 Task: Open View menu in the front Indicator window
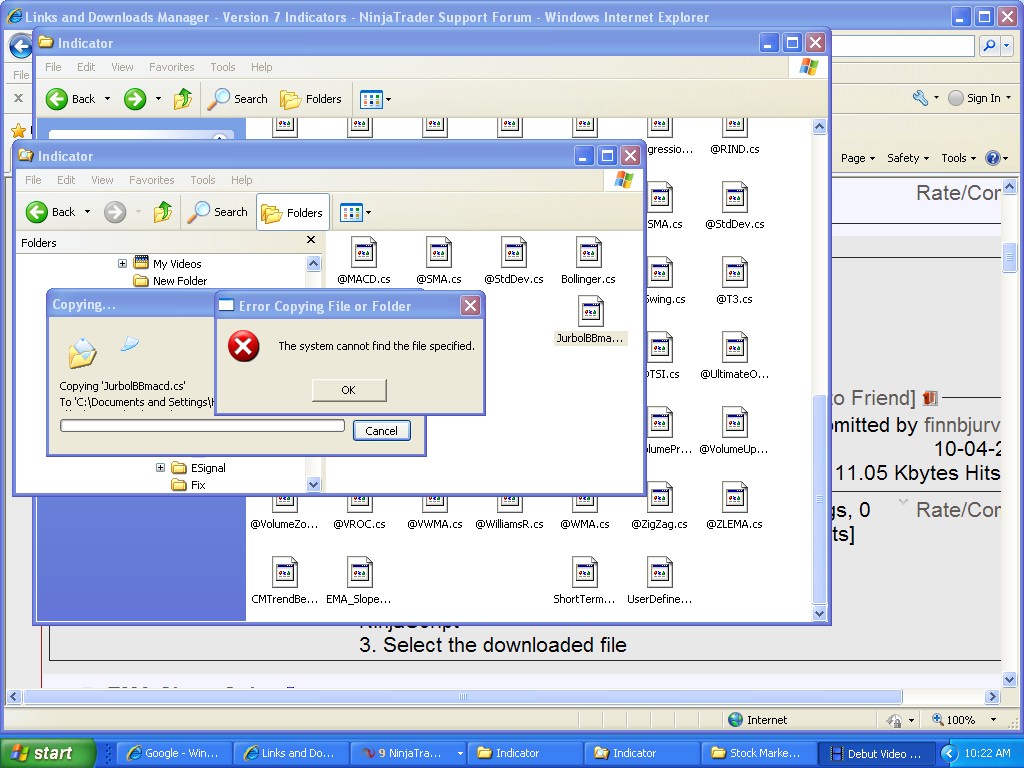point(102,180)
